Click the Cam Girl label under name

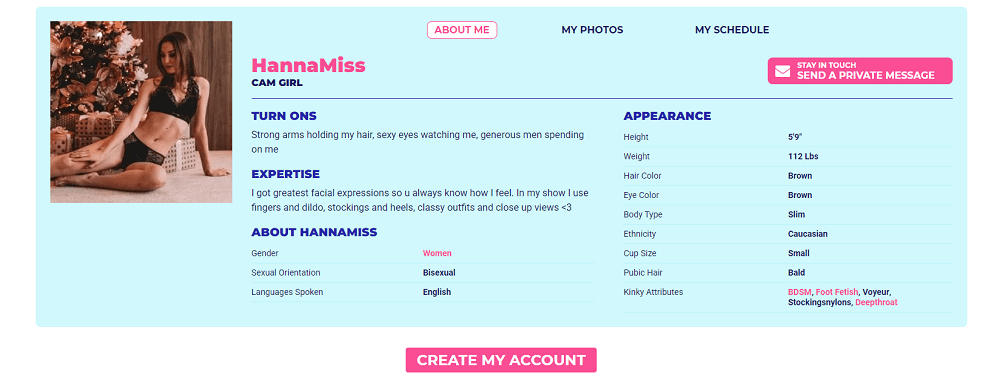(x=277, y=83)
